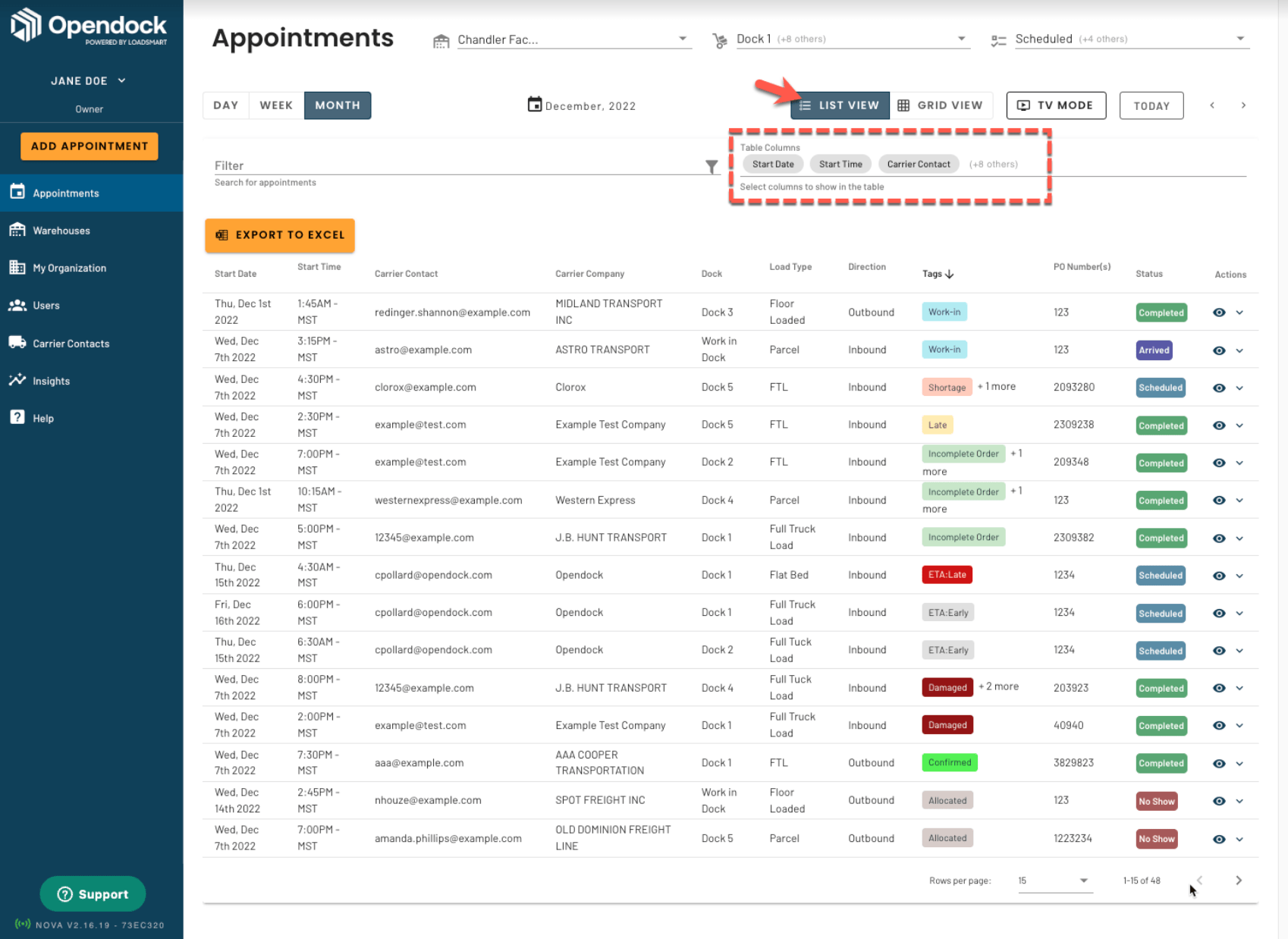View the PO 40940 appointment eye icon
This screenshot has width=1288, height=939.
click(1219, 726)
